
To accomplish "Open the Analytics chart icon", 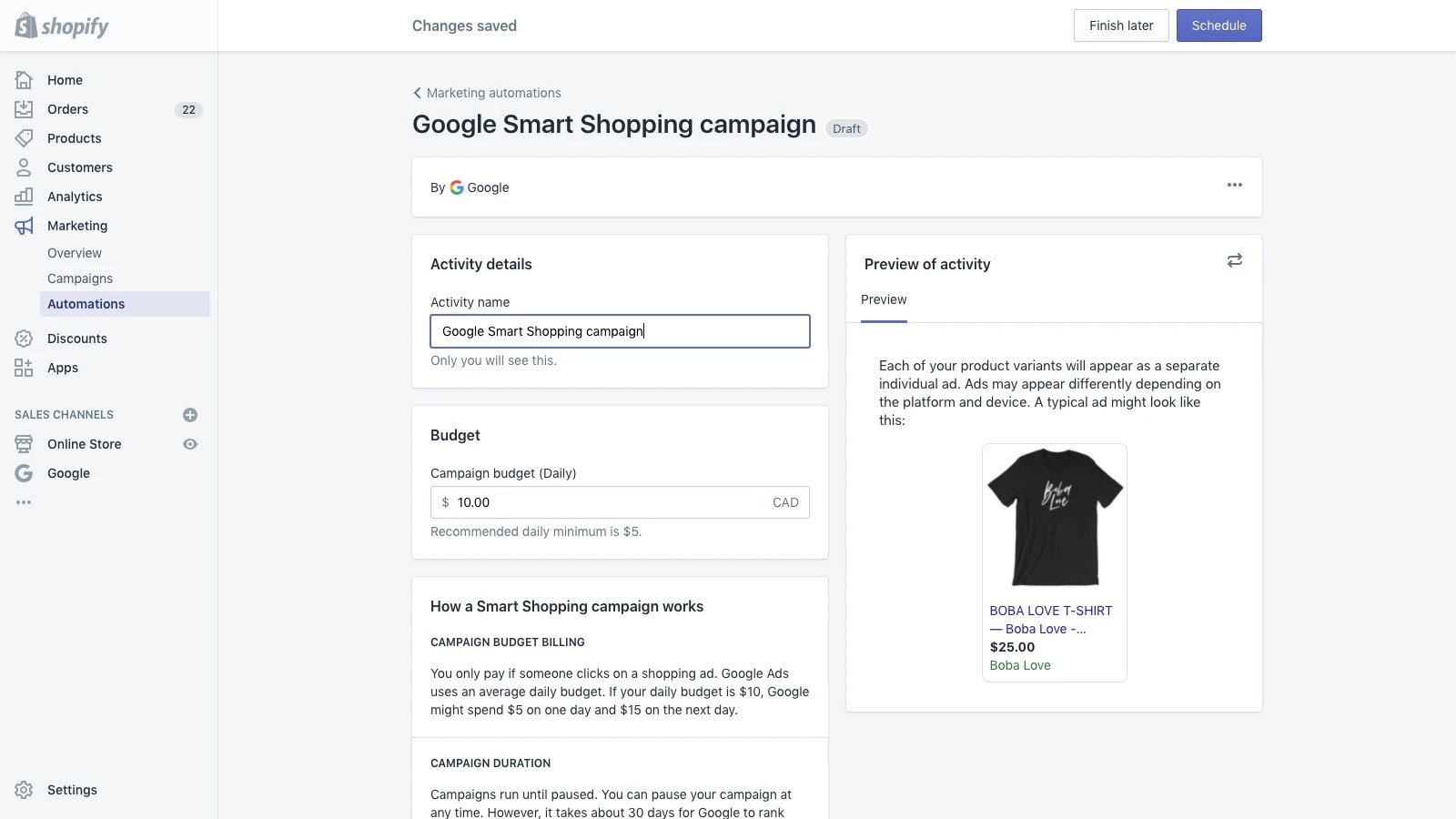I will coord(25,197).
